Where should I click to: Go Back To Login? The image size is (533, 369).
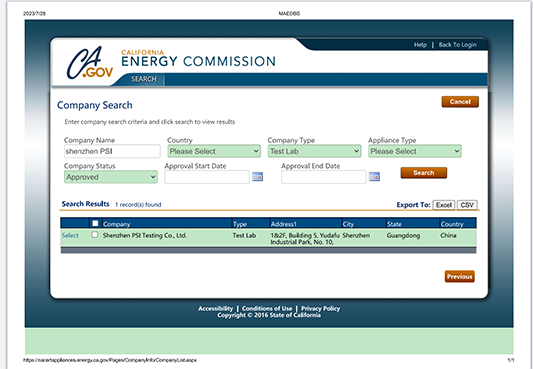point(458,45)
